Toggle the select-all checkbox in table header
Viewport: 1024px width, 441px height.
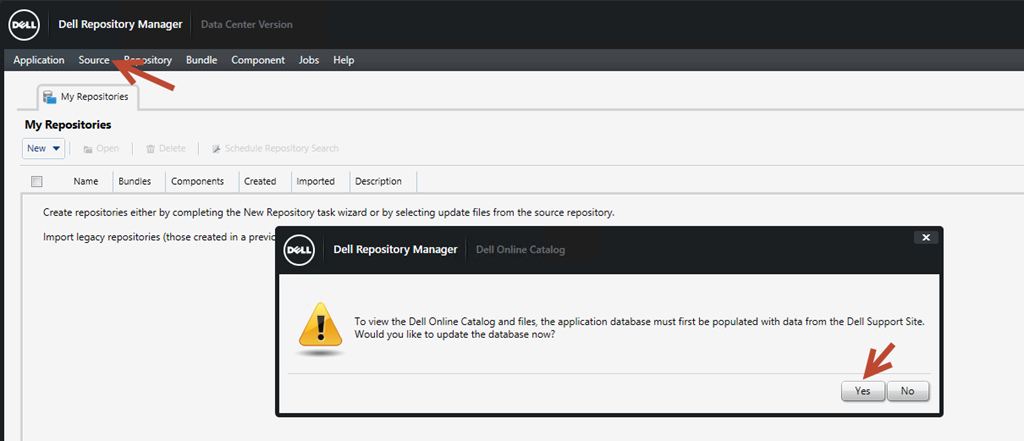pyautogui.click(x=37, y=182)
